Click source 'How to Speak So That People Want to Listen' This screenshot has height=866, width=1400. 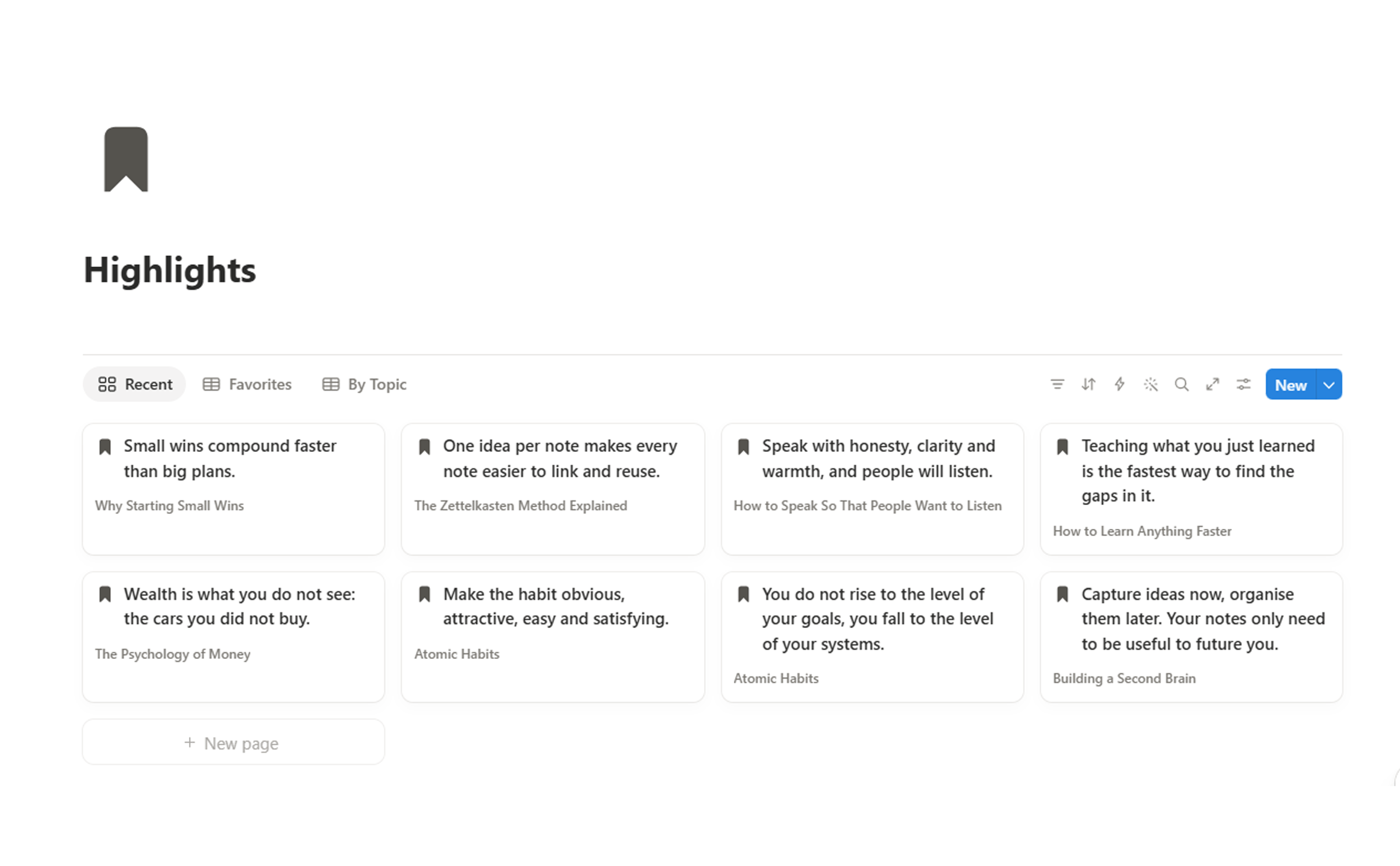coord(867,506)
